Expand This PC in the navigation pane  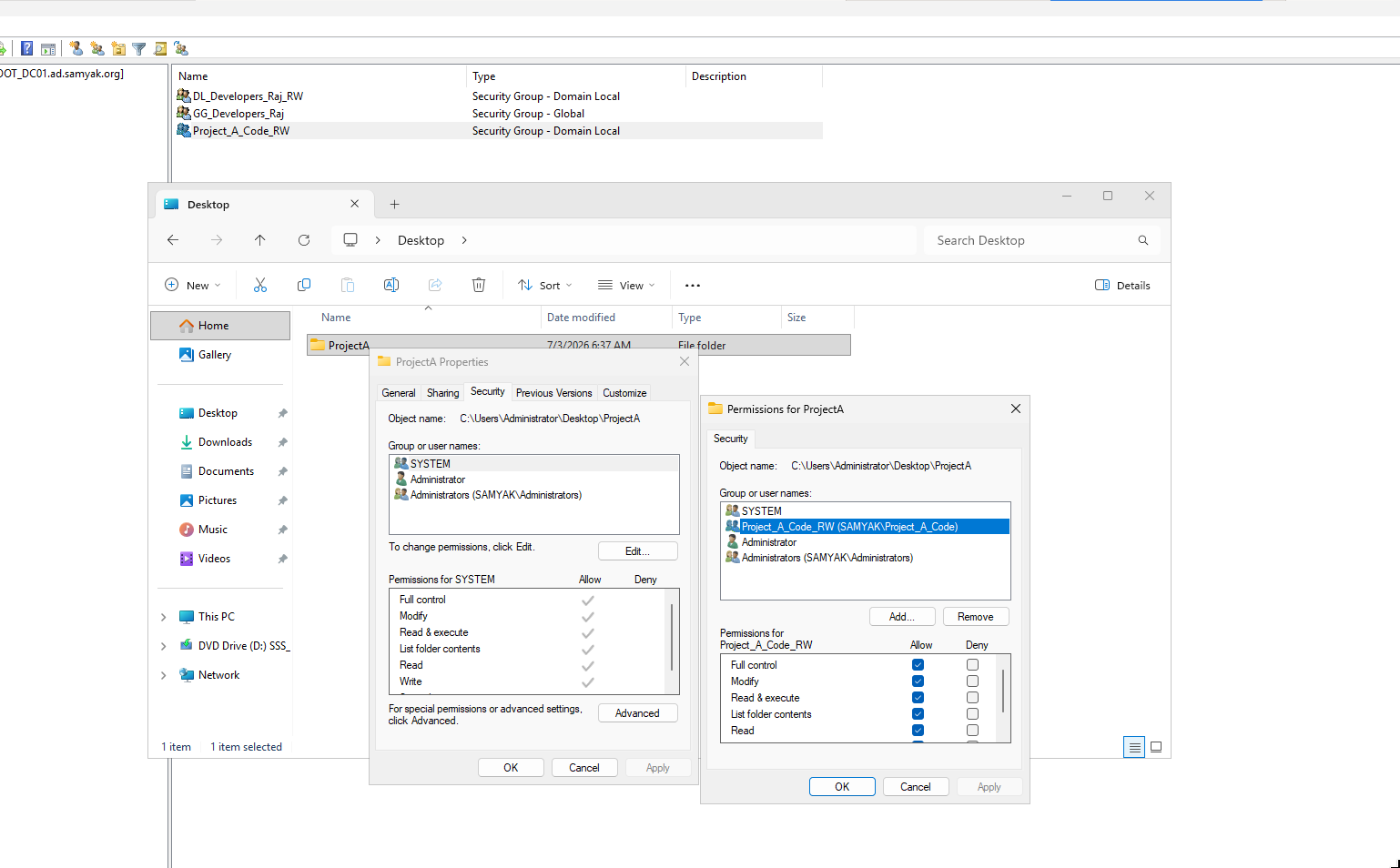pyautogui.click(x=164, y=617)
